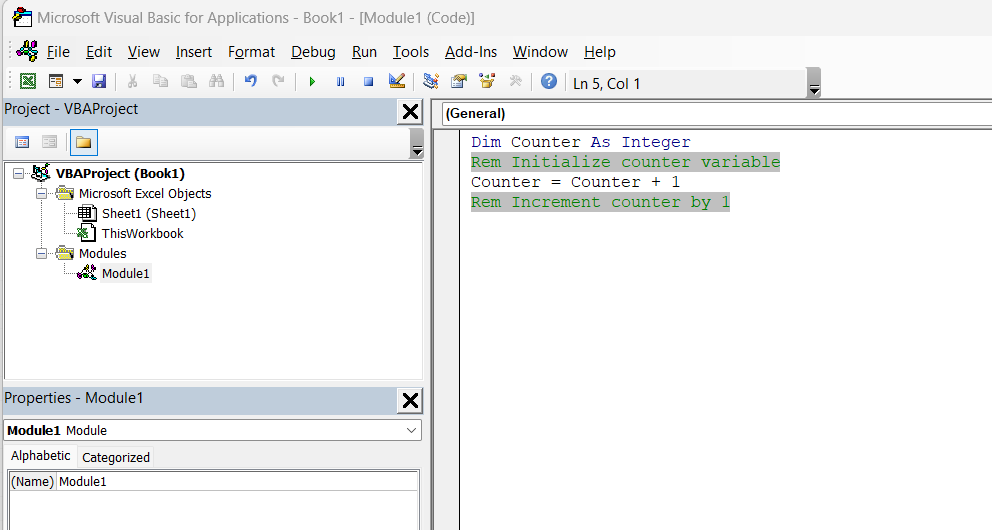Select Sheet1 (Sheet1) in project tree
This screenshot has width=992, height=530.
pos(149,214)
